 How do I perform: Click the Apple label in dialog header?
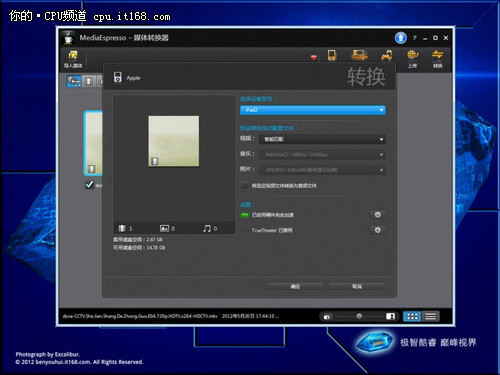tap(133, 78)
